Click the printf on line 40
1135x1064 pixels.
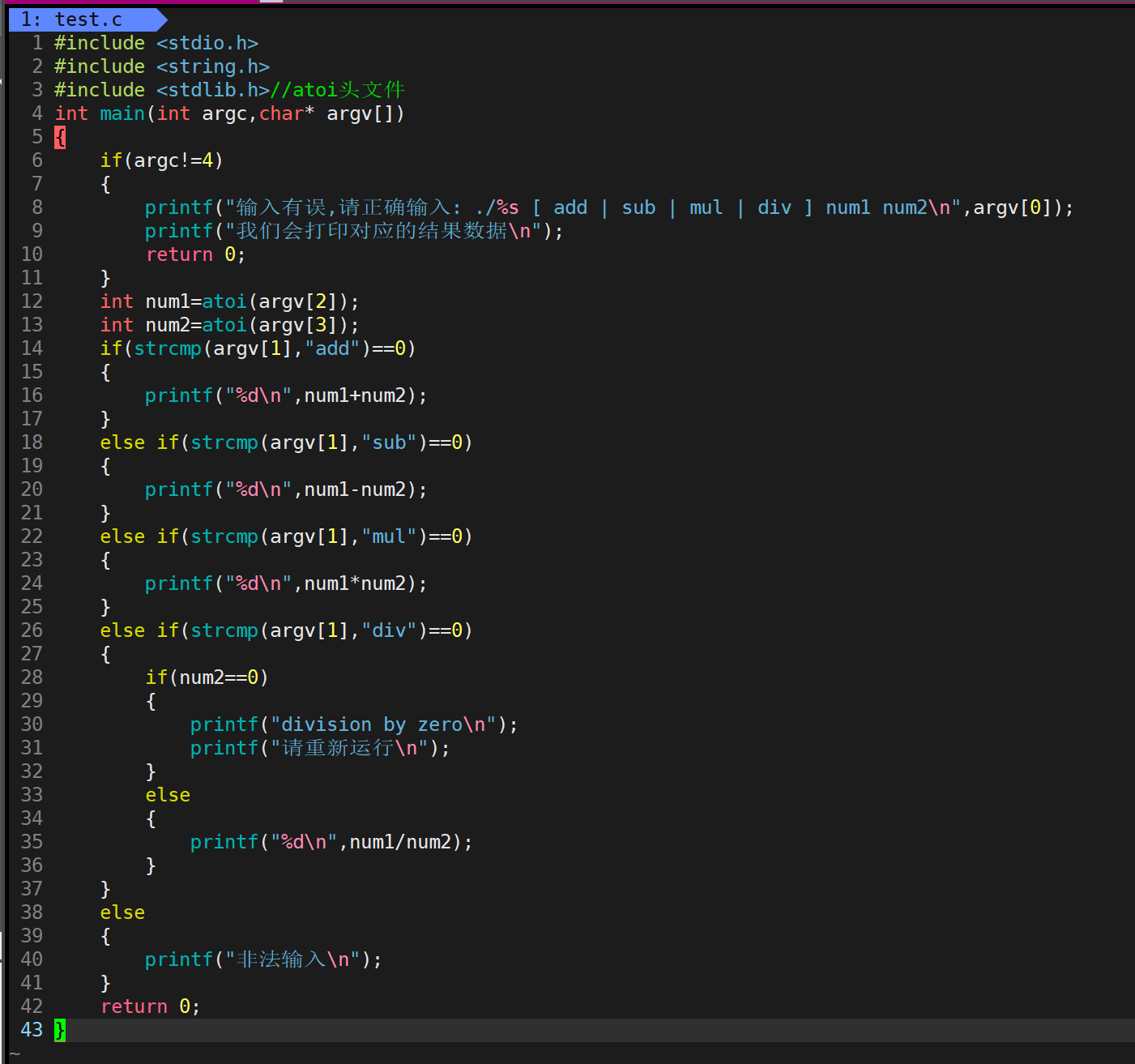pyautogui.click(x=179, y=959)
